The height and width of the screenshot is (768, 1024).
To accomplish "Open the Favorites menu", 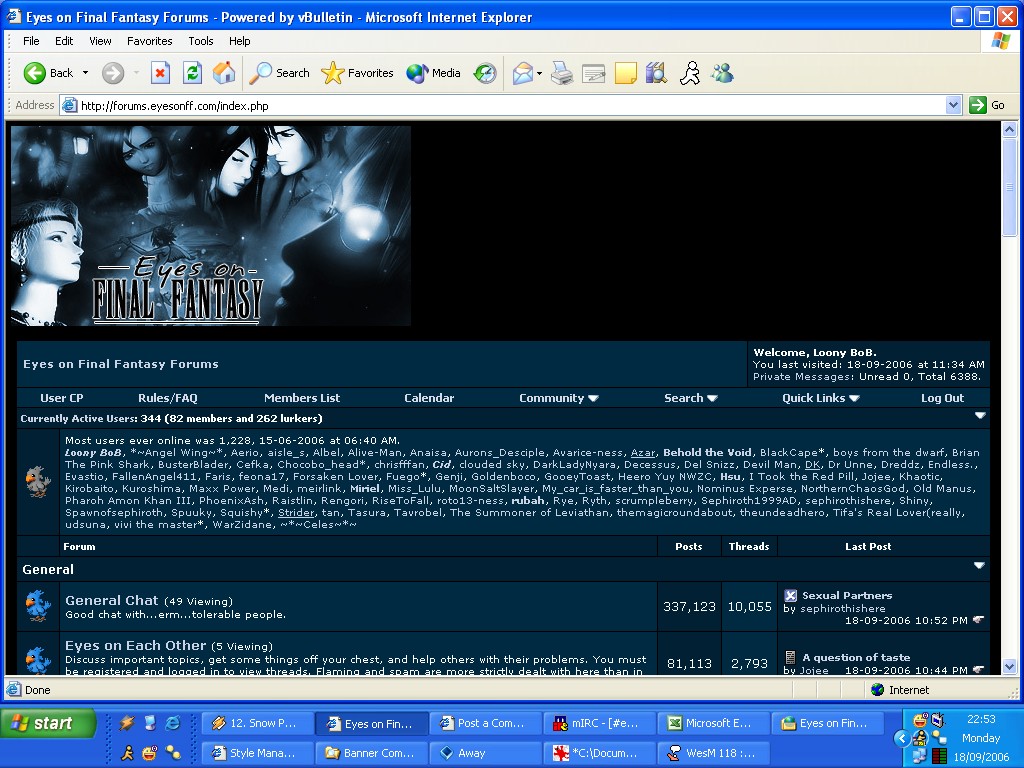I will 150,41.
